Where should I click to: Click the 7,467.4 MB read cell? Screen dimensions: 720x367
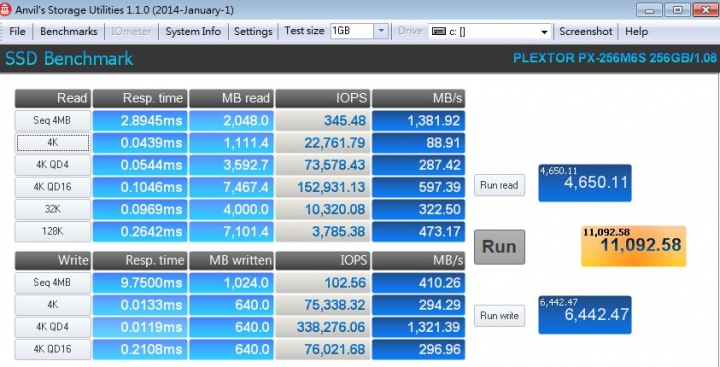pyautogui.click(x=231, y=187)
